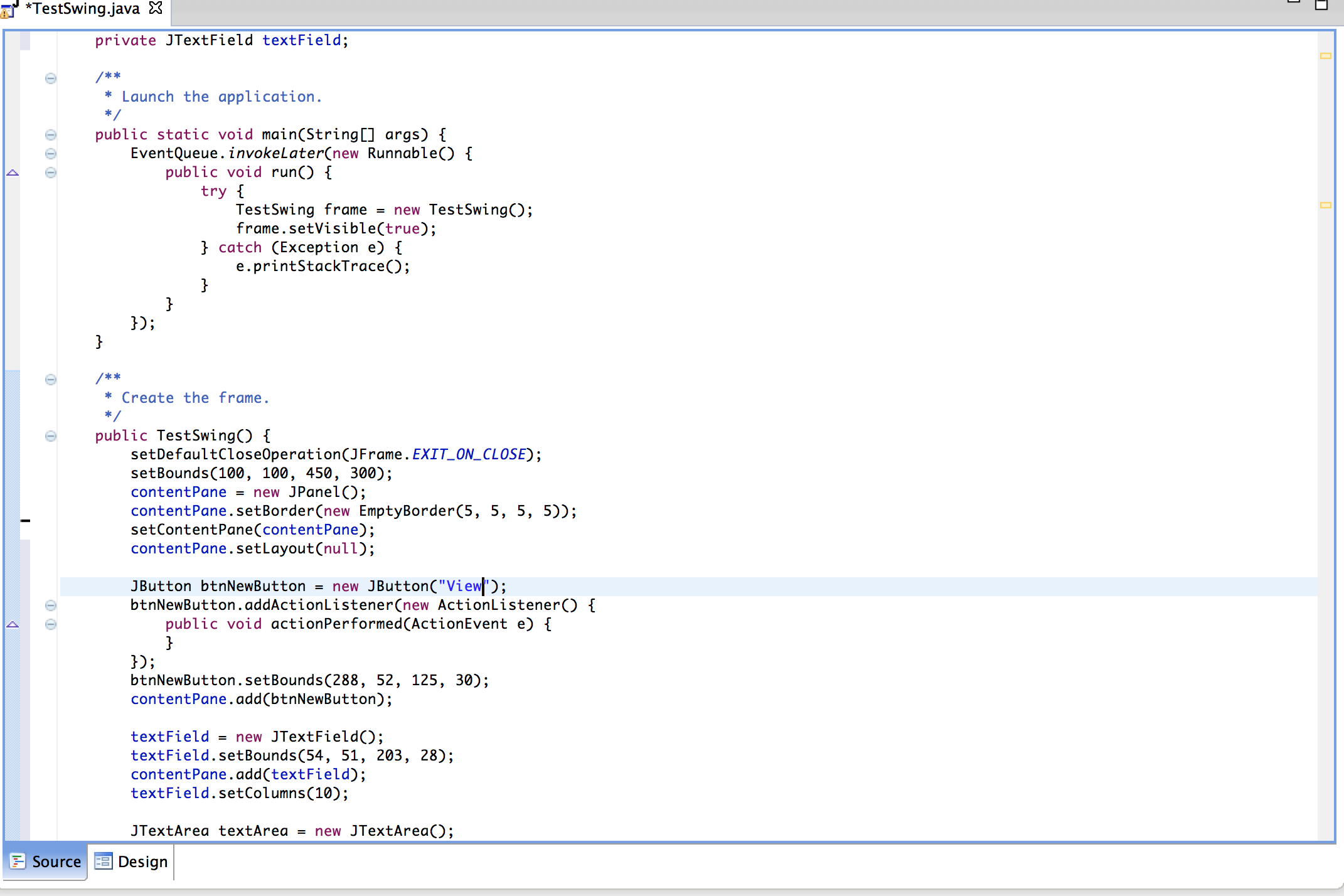Click the override marker beside actionPerformed
The image size is (1344, 896).
[13, 624]
